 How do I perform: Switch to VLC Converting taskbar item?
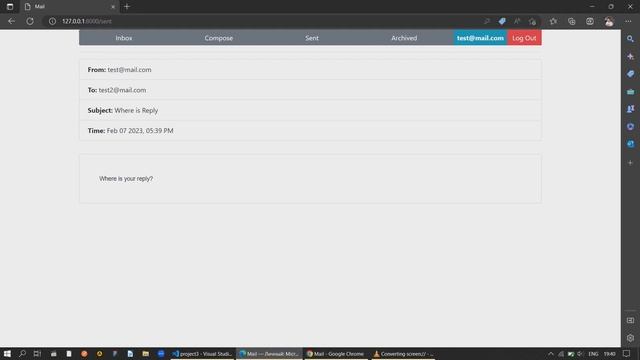(x=403, y=354)
